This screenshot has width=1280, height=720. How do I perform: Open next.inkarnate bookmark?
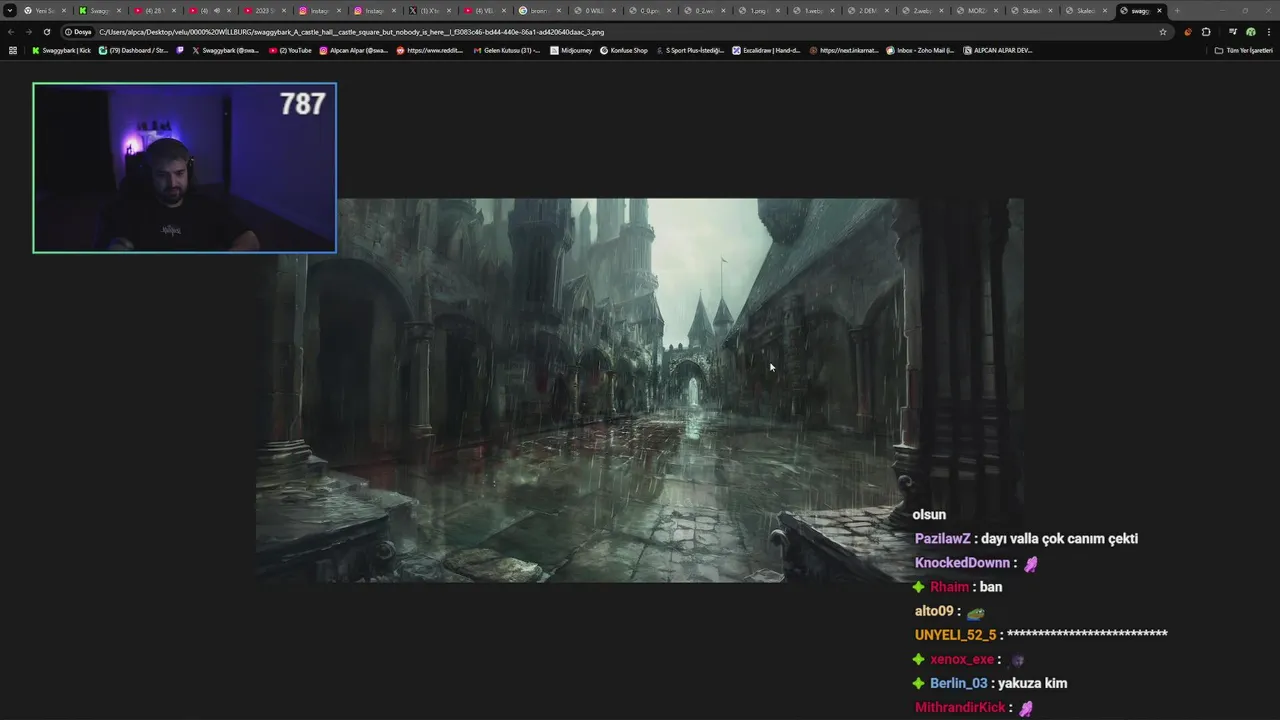coord(843,50)
